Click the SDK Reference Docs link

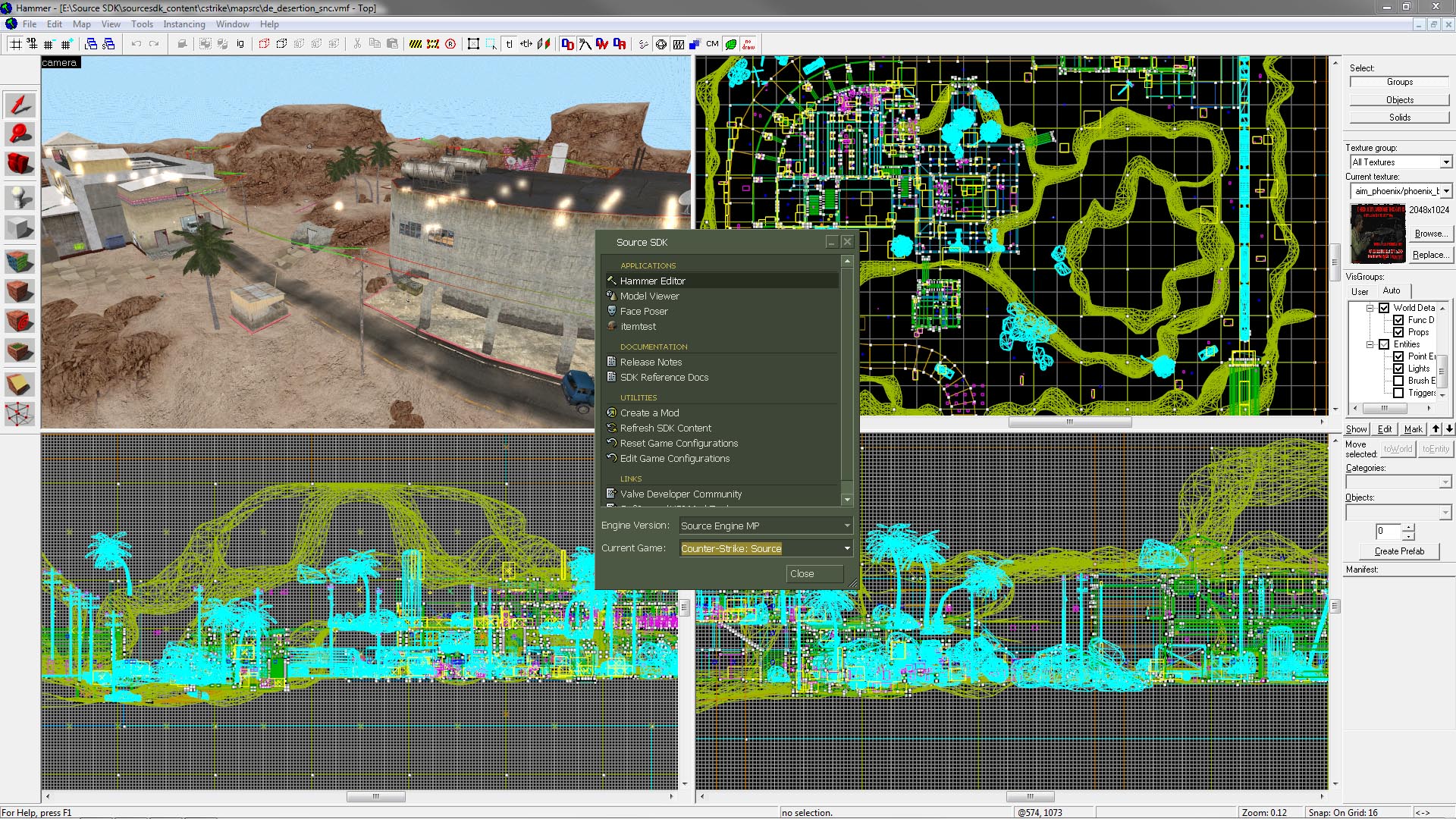[665, 377]
